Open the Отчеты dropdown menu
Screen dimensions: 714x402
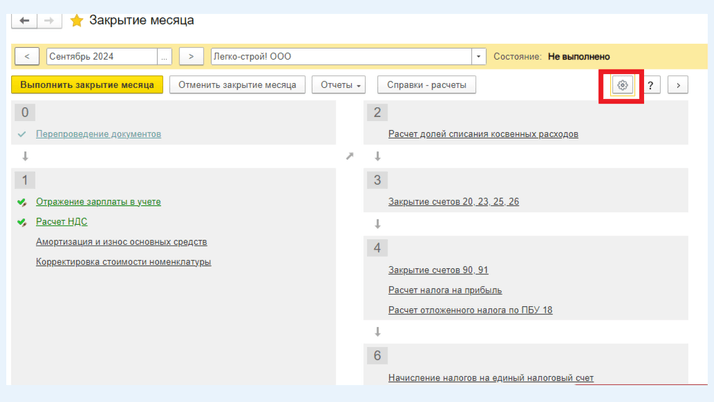[341, 85]
